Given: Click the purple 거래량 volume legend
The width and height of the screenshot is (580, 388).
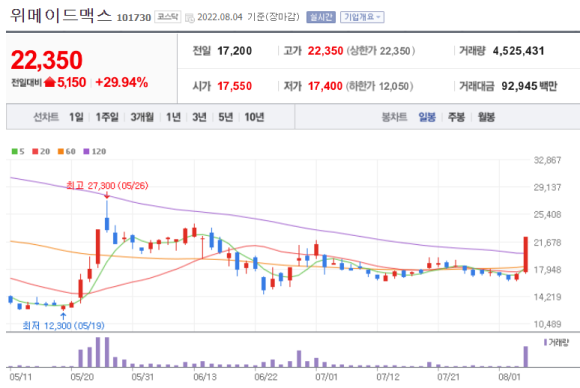Looking at the screenshot, I should [556, 343].
